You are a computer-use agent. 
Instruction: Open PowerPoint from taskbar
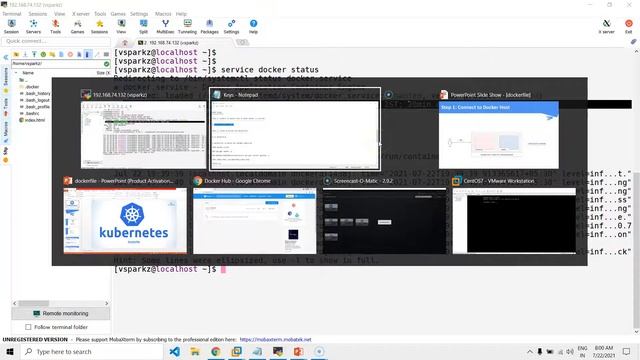tap(298, 351)
